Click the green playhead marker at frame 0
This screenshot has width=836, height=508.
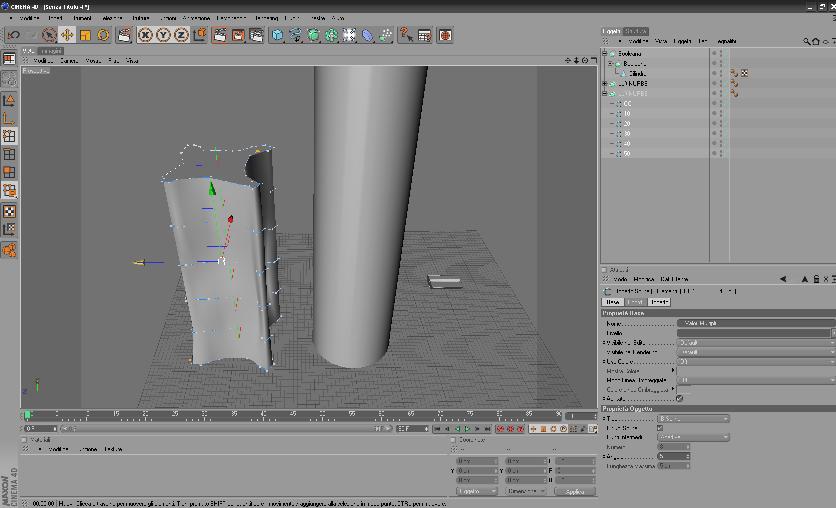click(27, 415)
